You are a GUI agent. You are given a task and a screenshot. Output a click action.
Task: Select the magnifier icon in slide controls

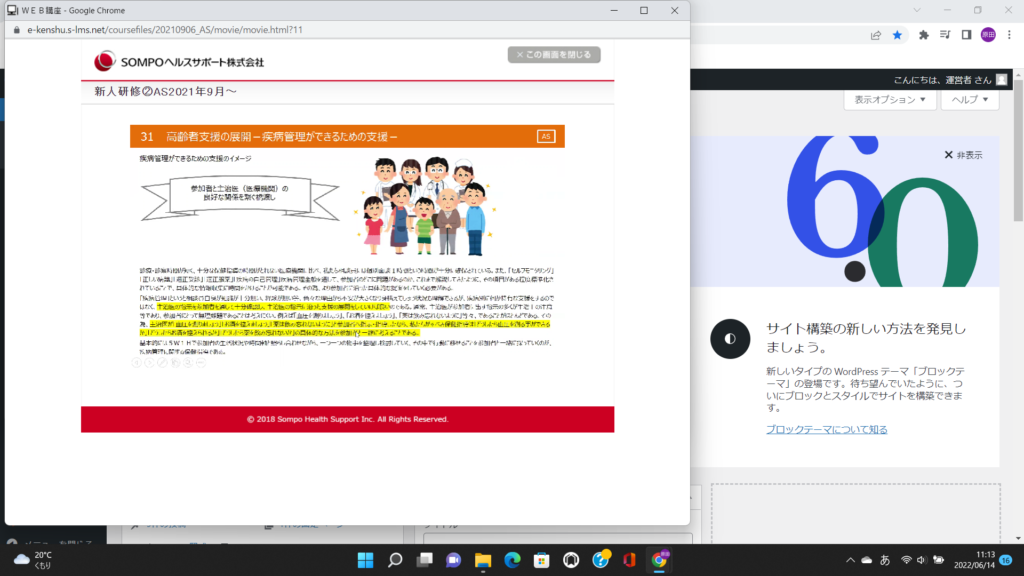point(187,362)
